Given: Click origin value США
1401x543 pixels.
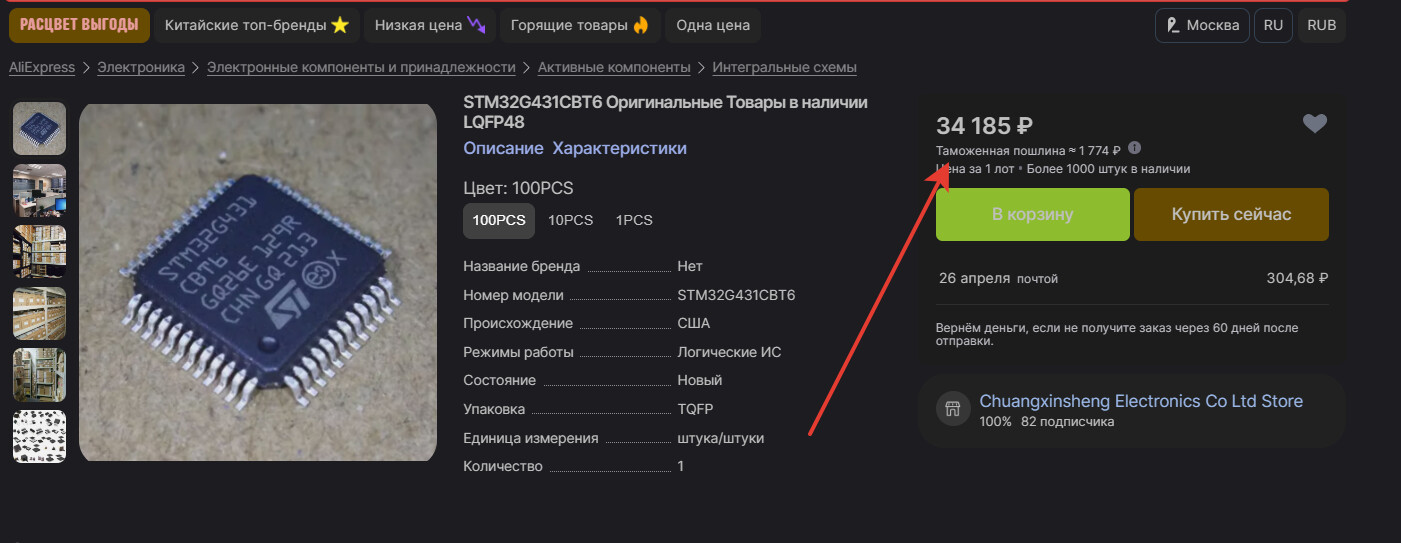Looking at the screenshot, I should tap(693, 323).
